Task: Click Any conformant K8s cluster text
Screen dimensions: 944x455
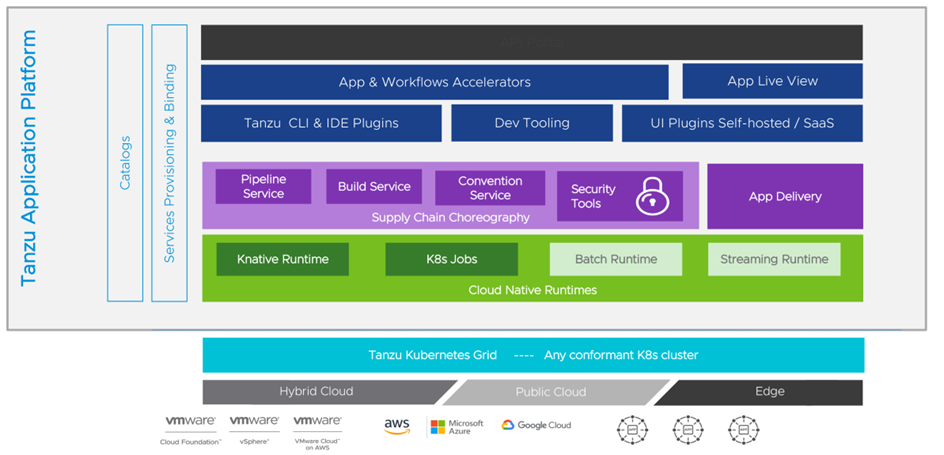Action: pyautogui.click(x=621, y=355)
